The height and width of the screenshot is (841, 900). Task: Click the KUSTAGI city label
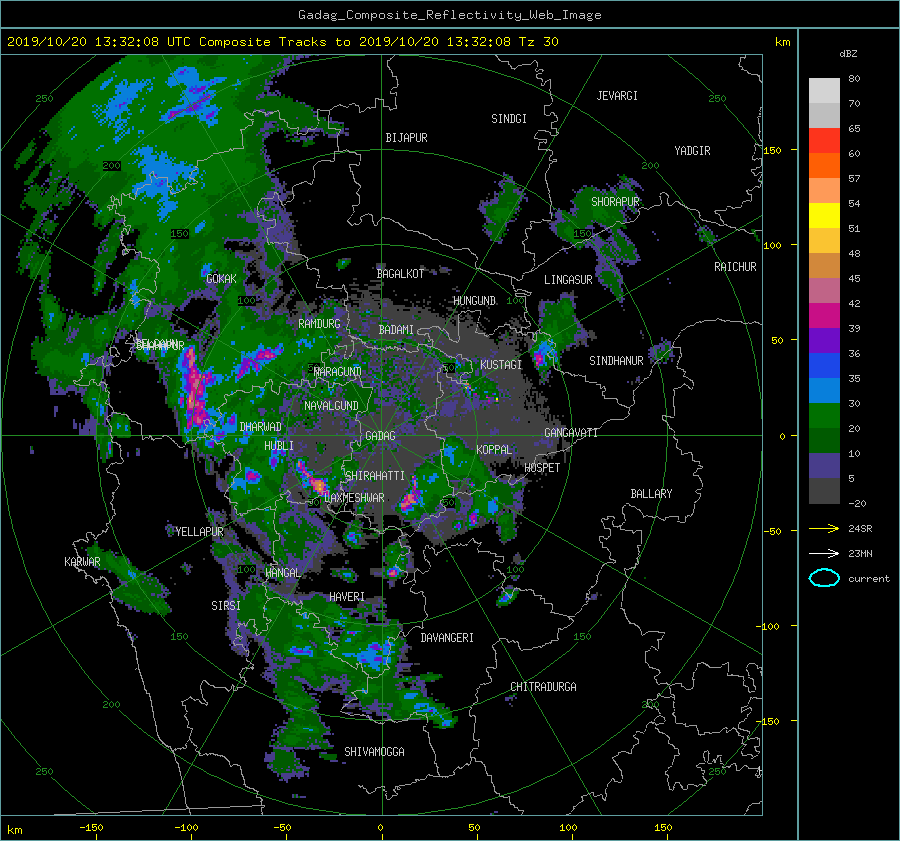pos(501,365)
